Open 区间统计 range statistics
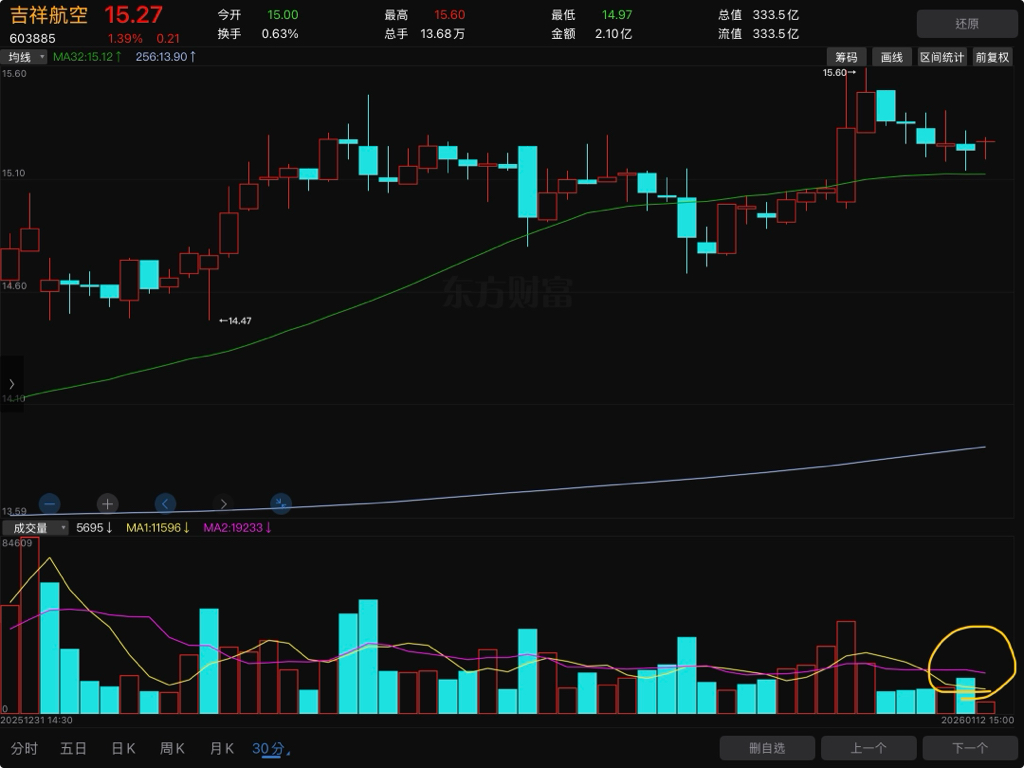The image size is (1024, 768). pos(942,57)
